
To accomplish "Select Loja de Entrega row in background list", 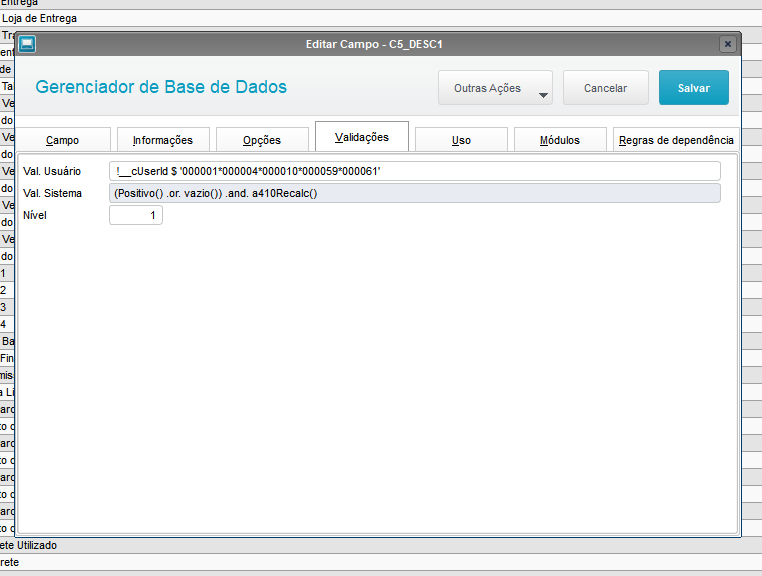I will pyautogui.click(x=381, y=18).
